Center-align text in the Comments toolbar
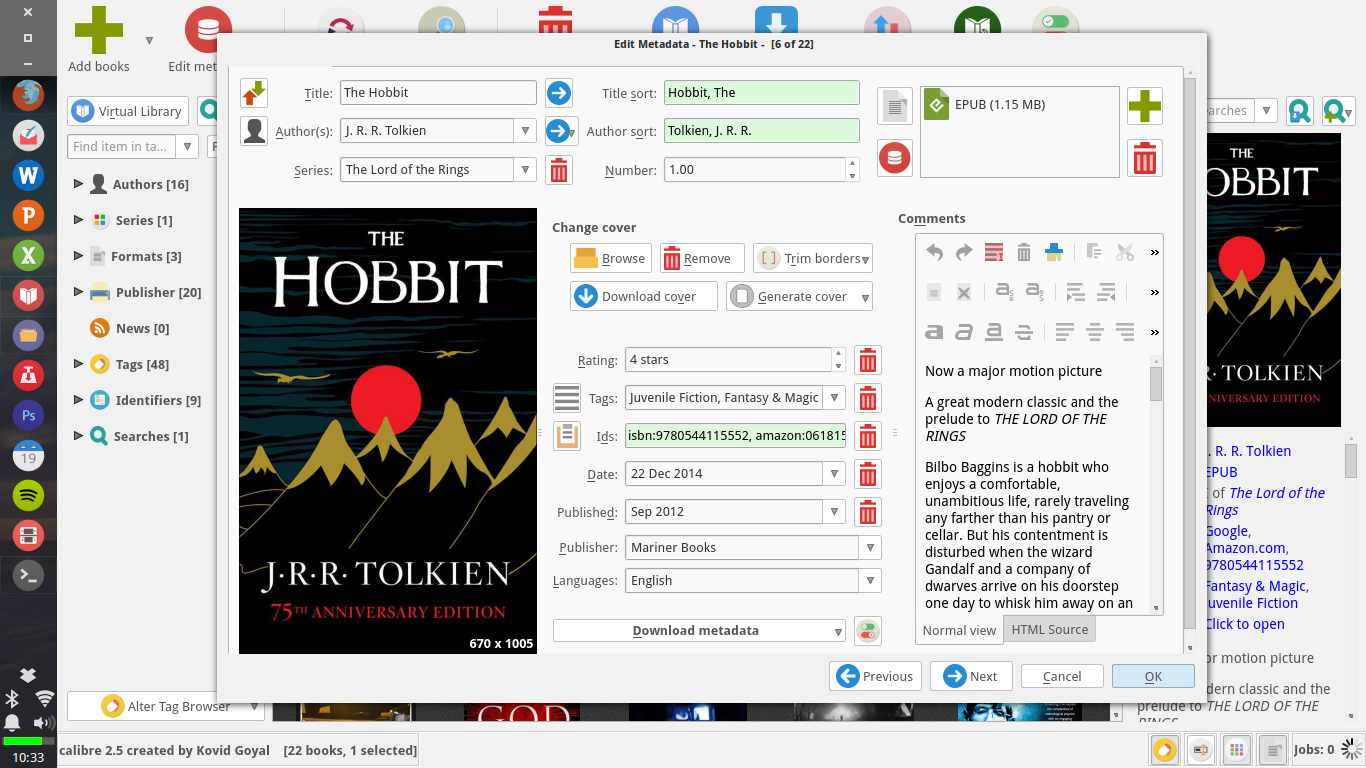The height and width of the screenshot is (768, 1366). point(1095,332)
